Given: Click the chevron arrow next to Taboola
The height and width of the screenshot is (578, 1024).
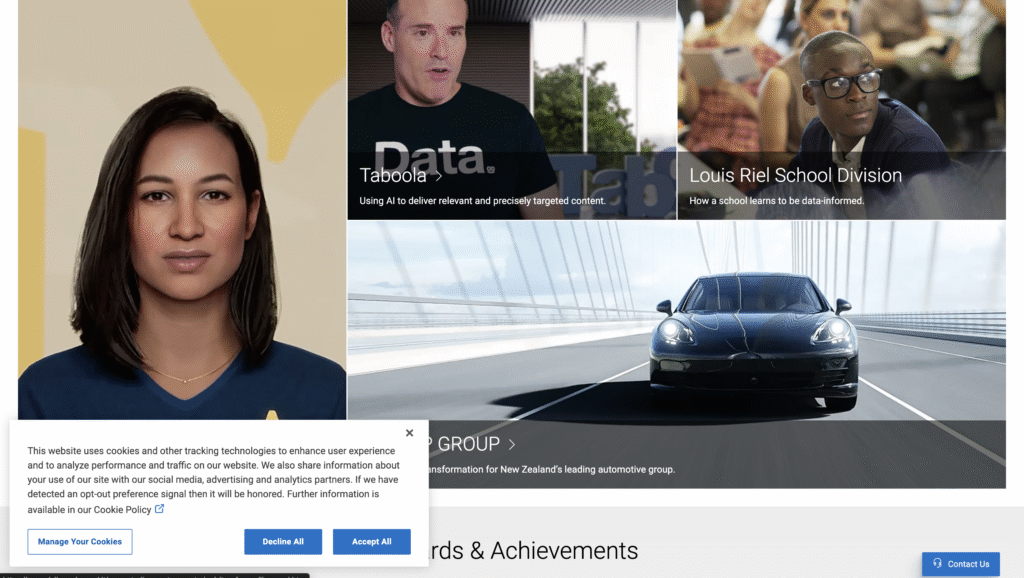Looking at the screenshot, I should (438, 176).
